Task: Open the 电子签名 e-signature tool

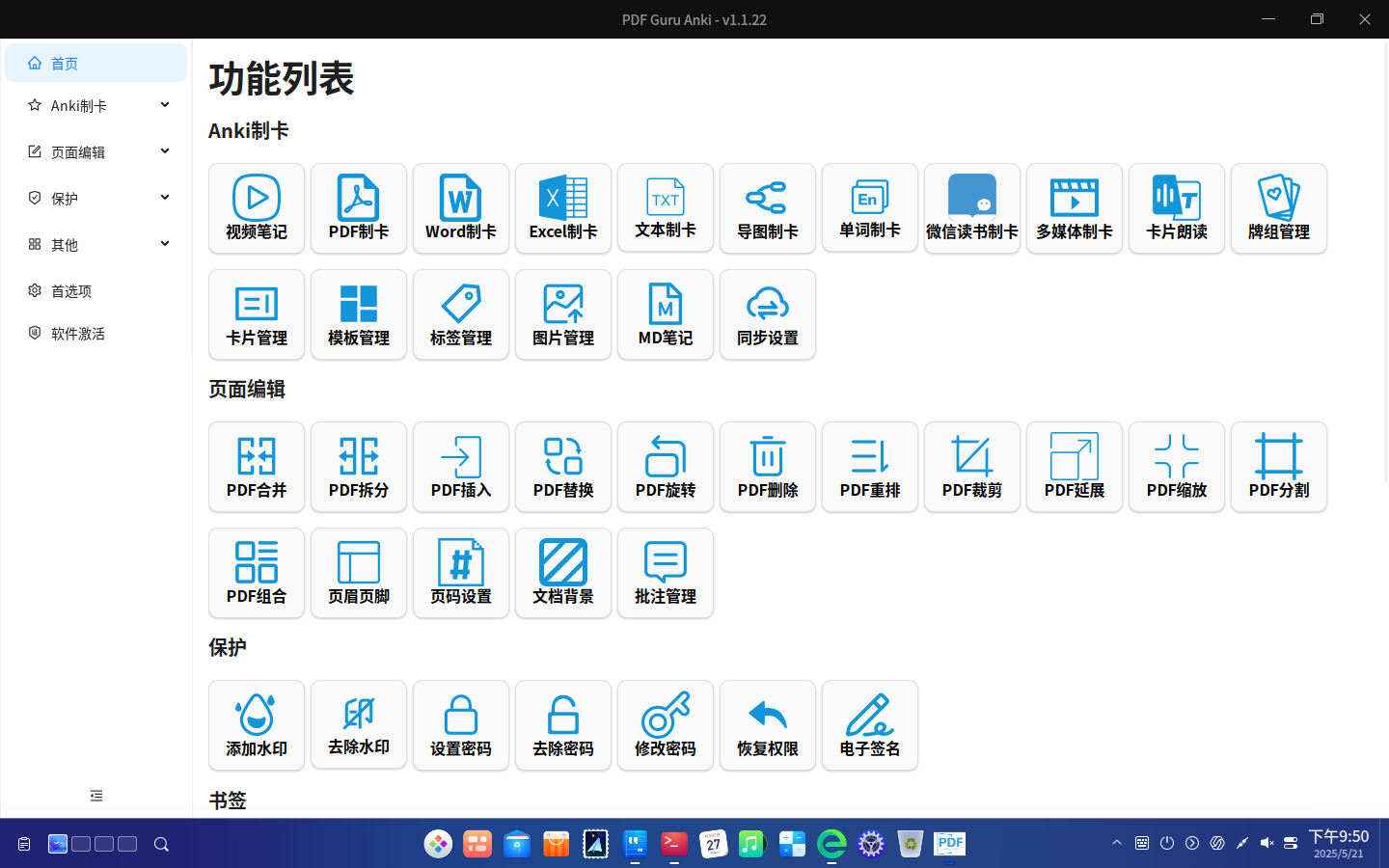Action: [x=870, y=725]
